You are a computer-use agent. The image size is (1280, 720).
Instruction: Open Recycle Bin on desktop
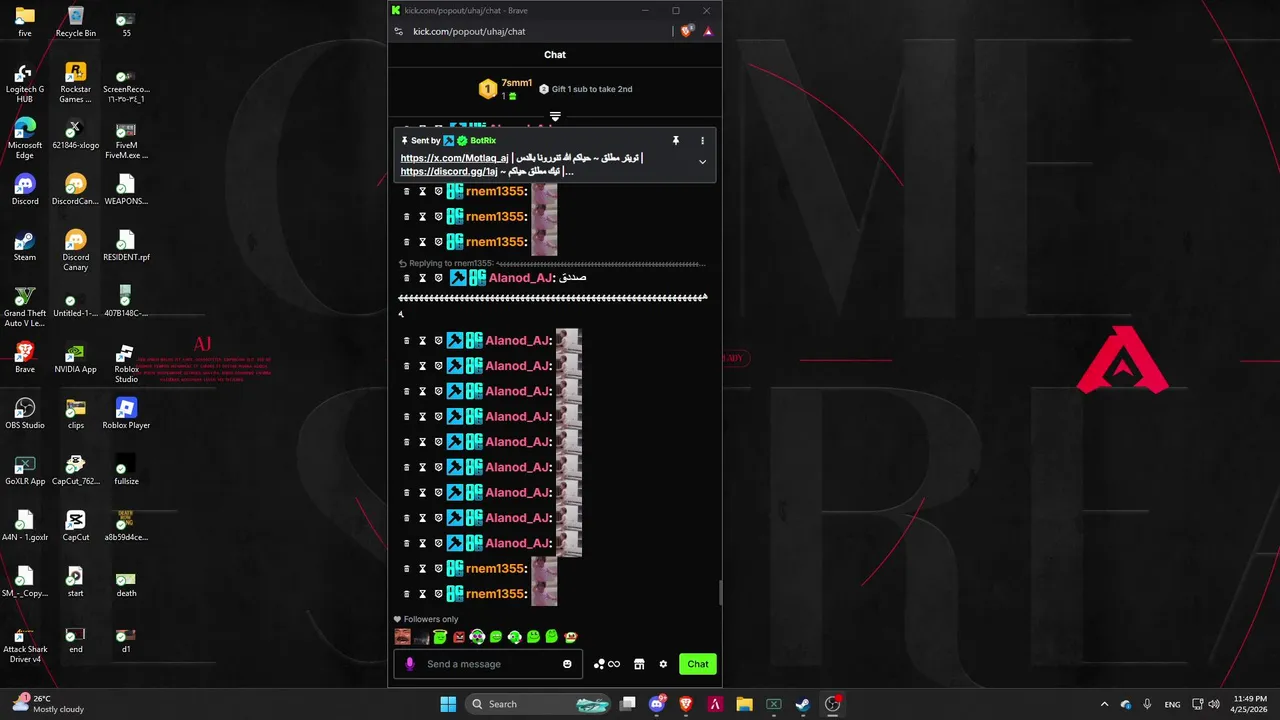click(75, 21)
